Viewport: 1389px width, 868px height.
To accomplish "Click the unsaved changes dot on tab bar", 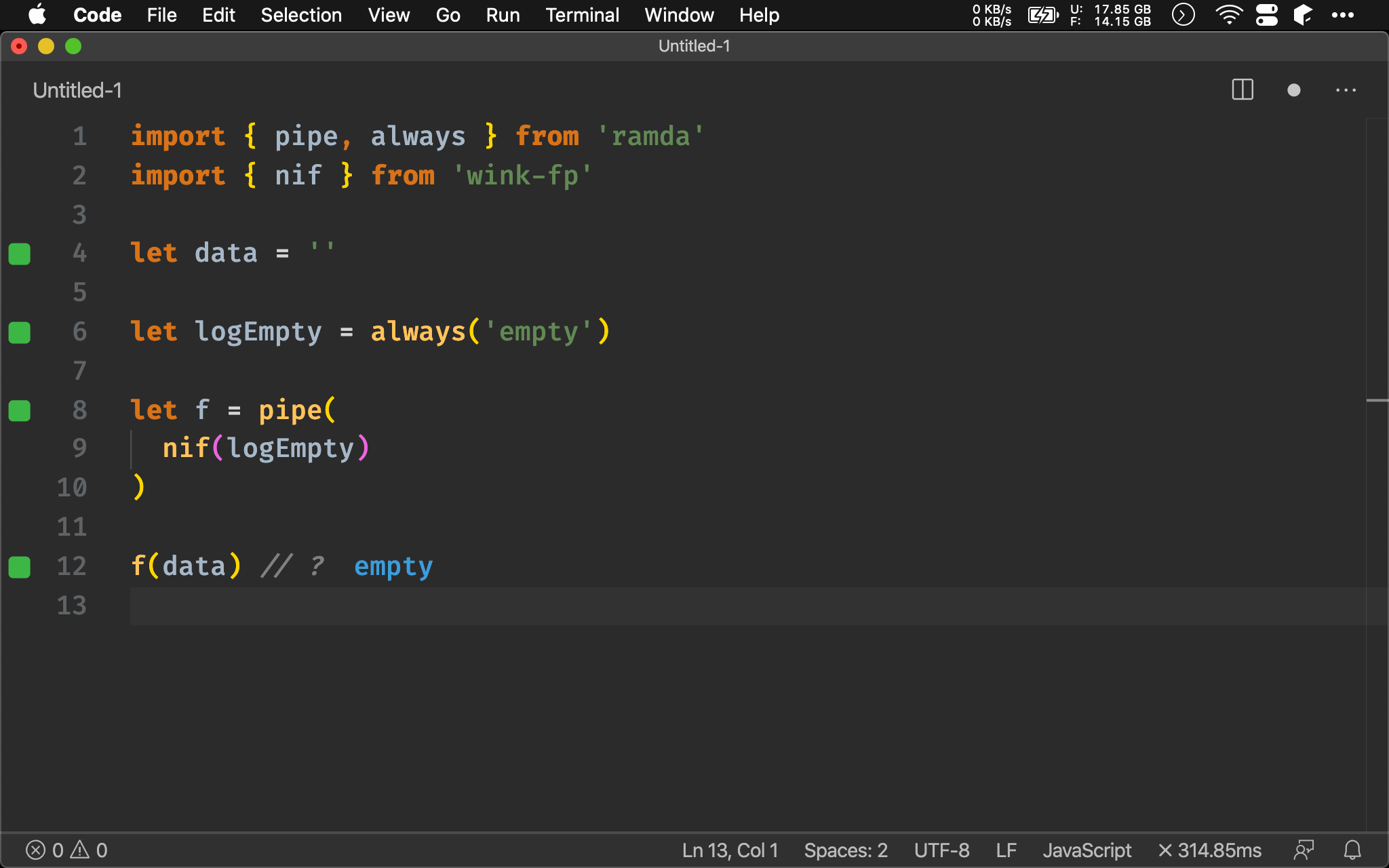I will pyautogui.click(x=1293, y=90).
